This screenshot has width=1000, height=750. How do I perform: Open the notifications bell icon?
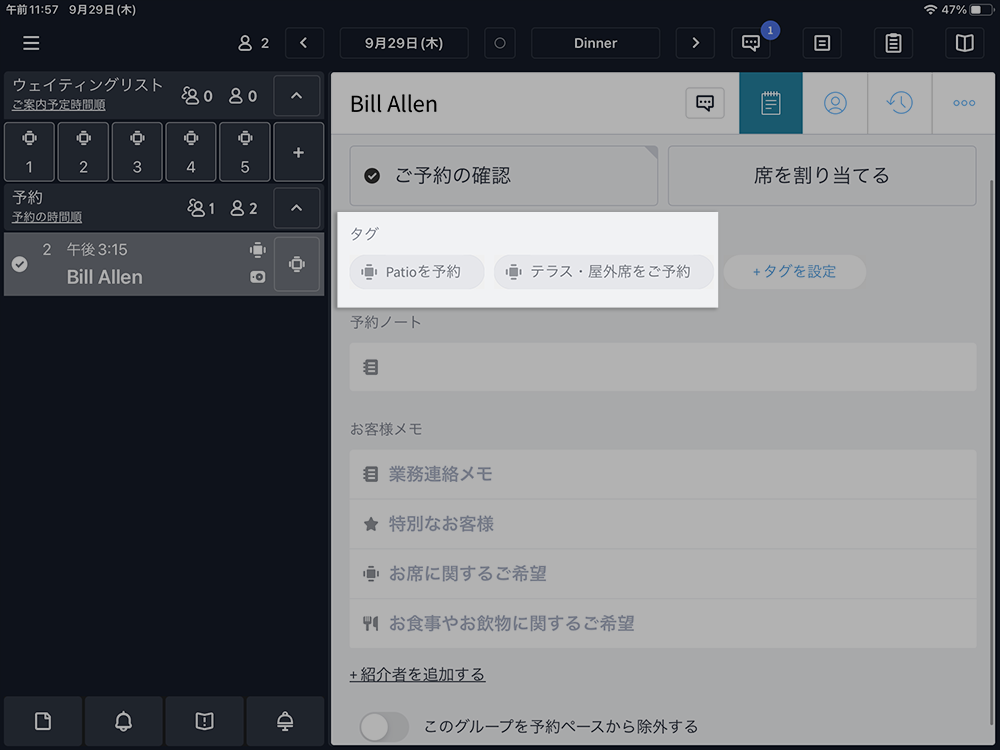(x=123, y=721)
